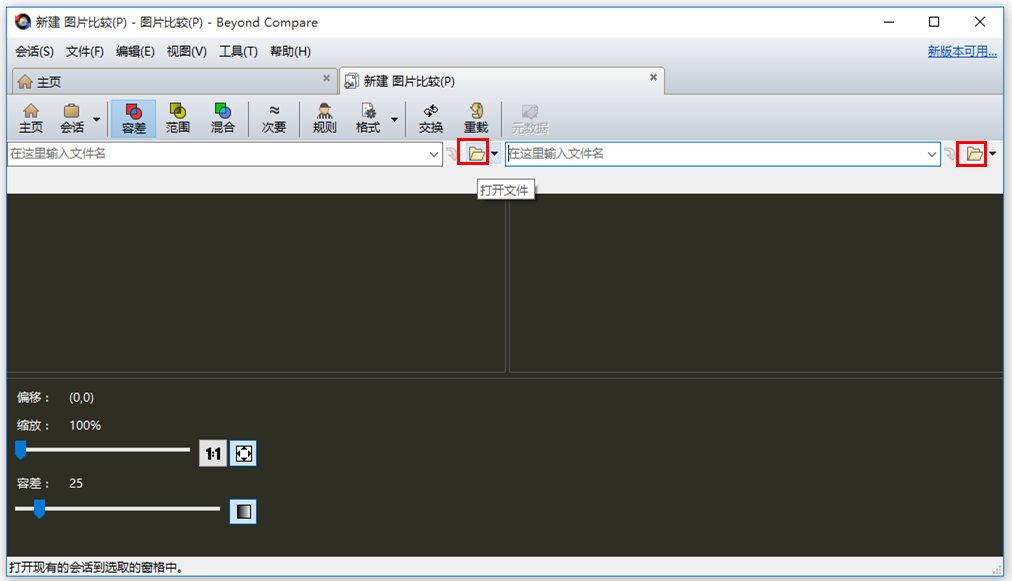This screenshot has width=1012, height=581.
Task: Open the 编辑(E) menu
Action: tap(135, 52)
